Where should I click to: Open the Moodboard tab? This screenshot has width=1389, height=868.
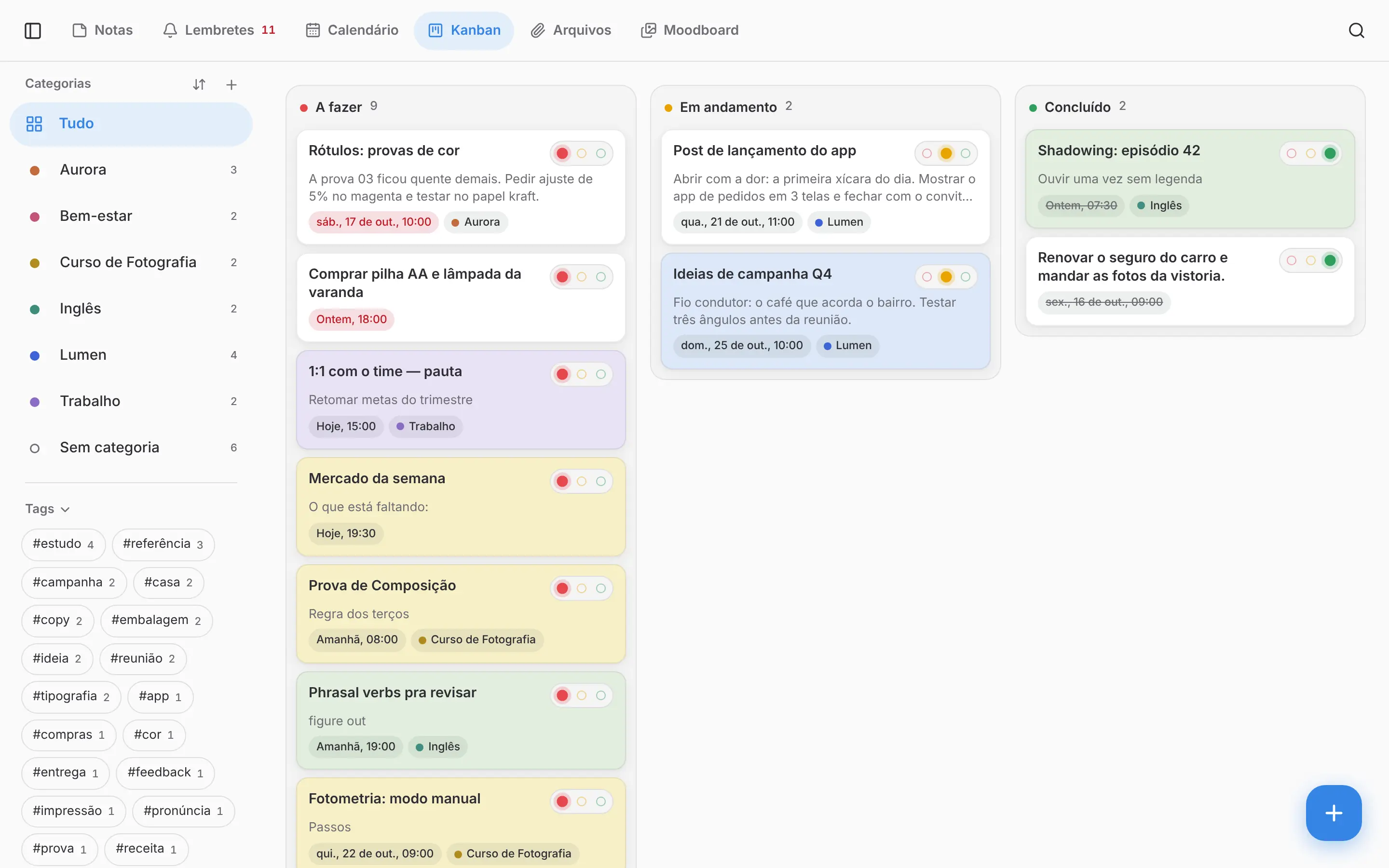689,30
